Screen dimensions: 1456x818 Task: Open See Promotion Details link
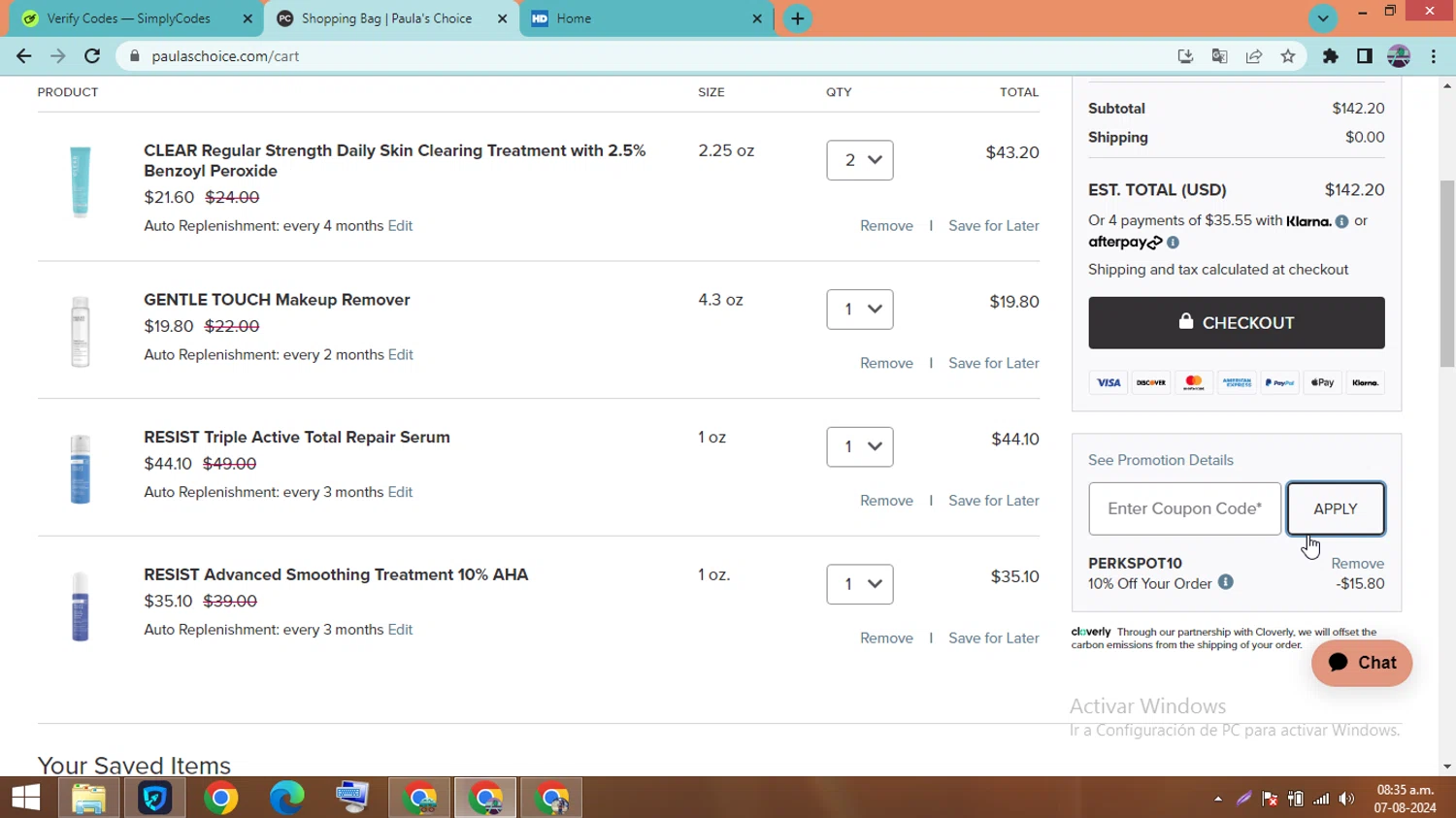[1161, 460]
